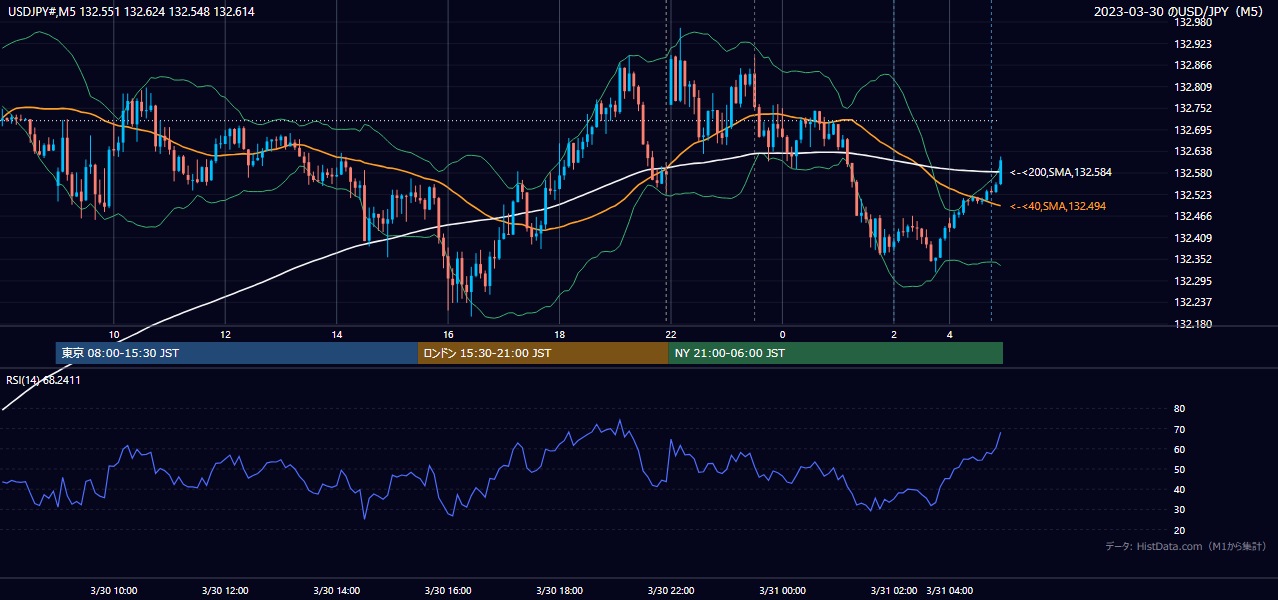Click hour label 14 under price chart

coord(337,334)
